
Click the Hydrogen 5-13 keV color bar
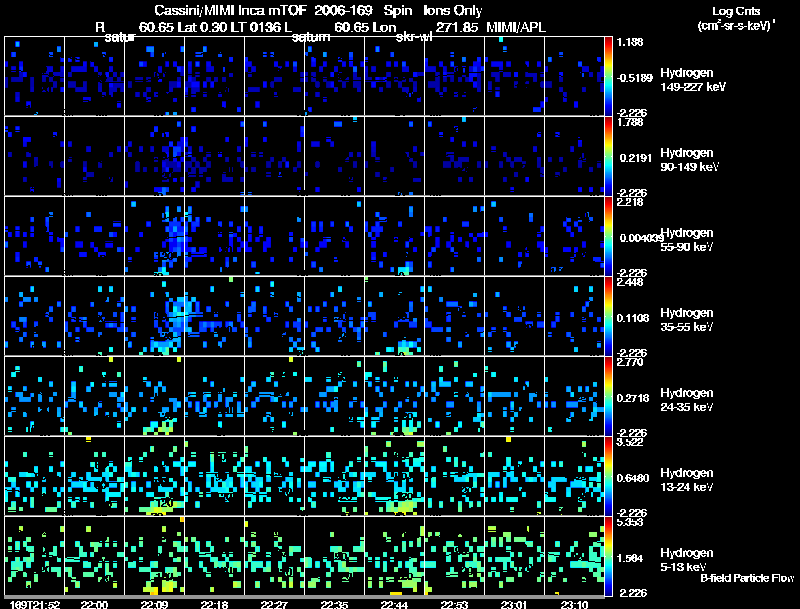click(x=610, y=555)
